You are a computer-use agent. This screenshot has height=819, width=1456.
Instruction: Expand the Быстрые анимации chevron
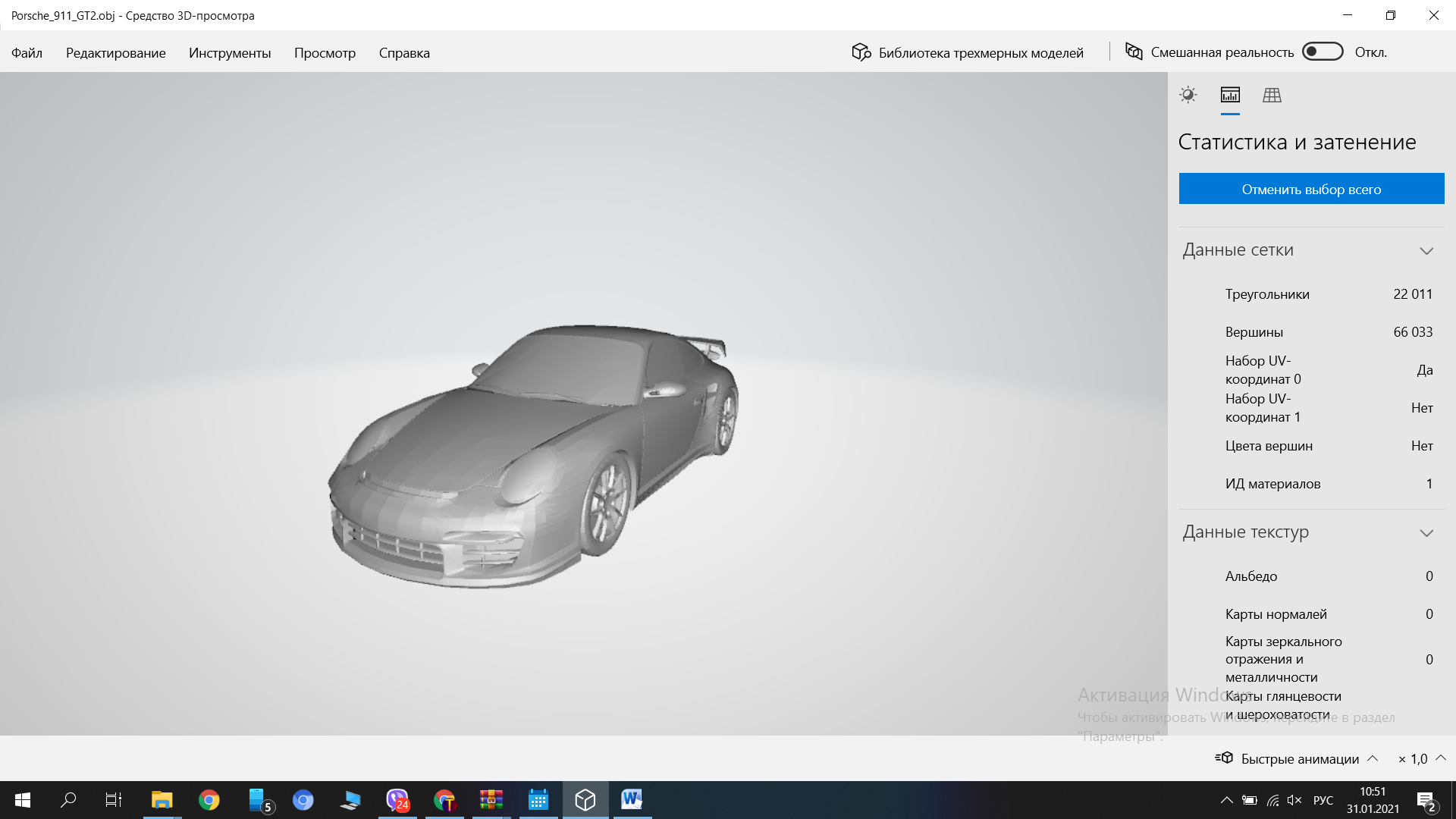click(x=1373, y=758)
